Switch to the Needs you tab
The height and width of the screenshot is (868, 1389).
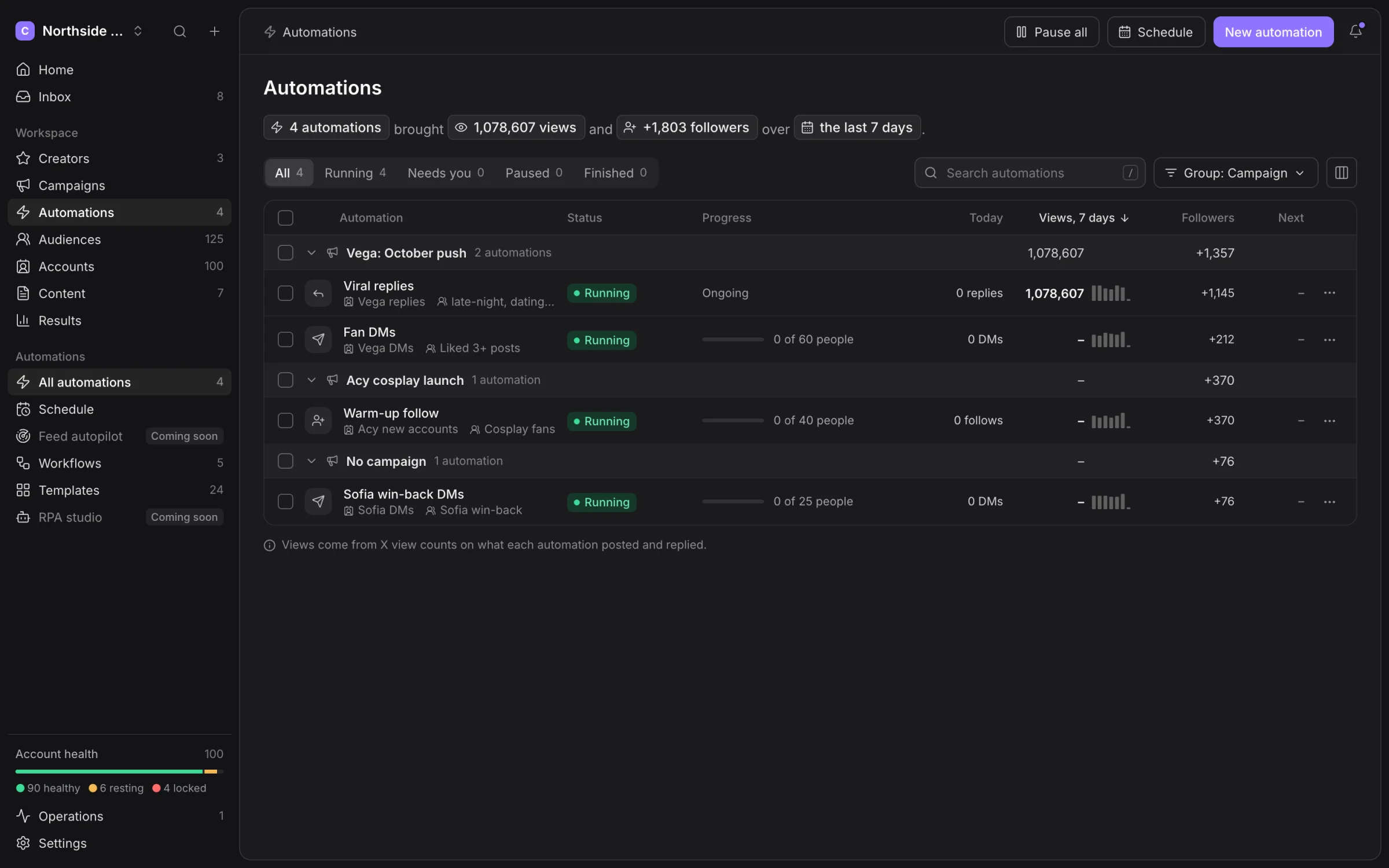click(446, 172)
